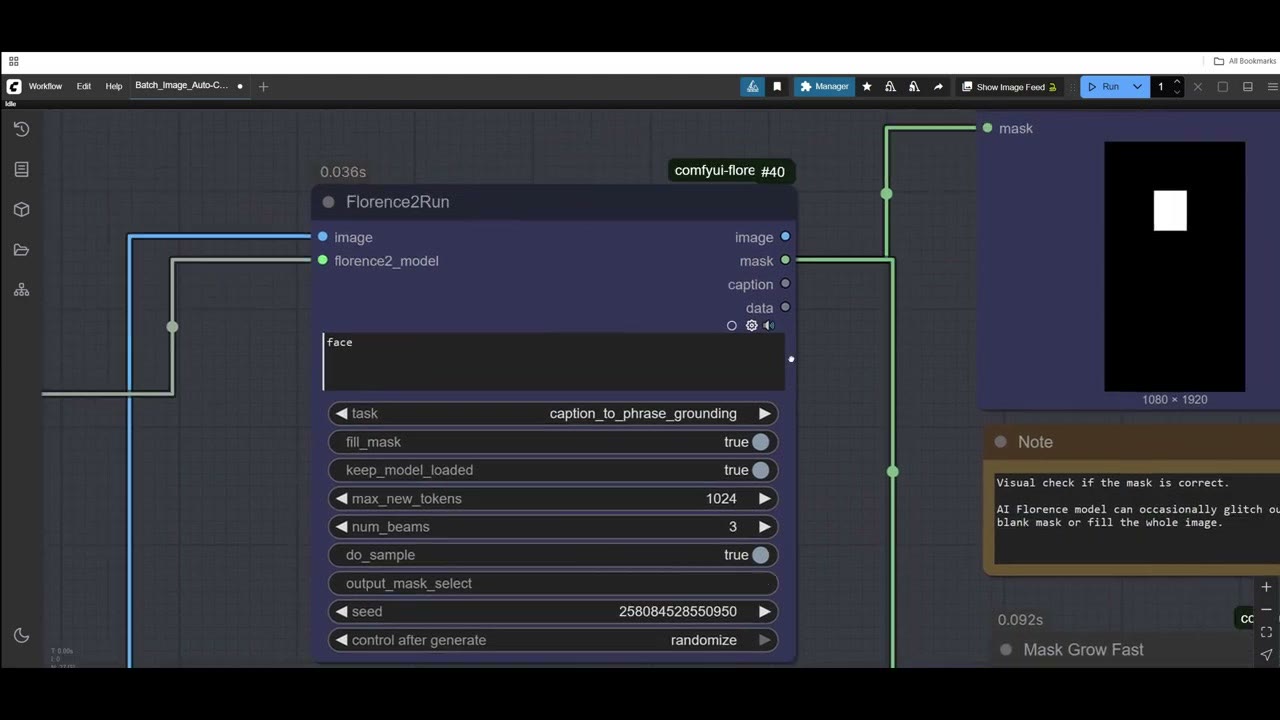Run the workflow with the Run button
The width and height of the screenshot is (1280, 720).
point(1104,87)
